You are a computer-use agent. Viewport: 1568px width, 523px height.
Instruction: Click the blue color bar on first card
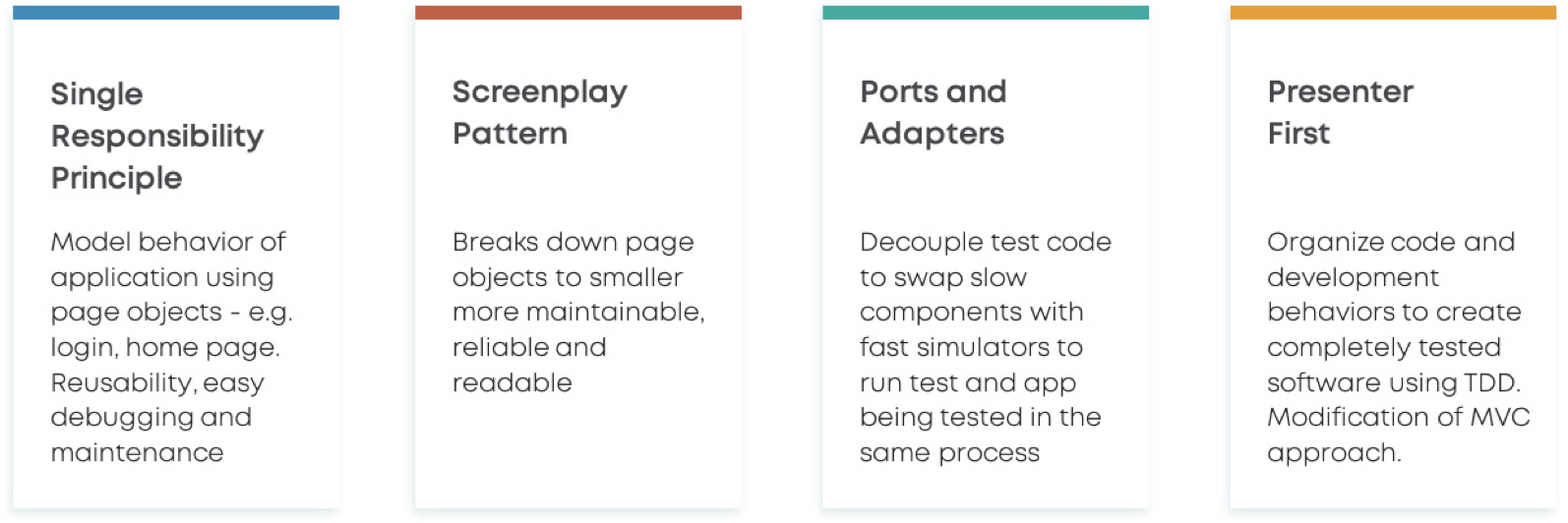coord(176,13)
